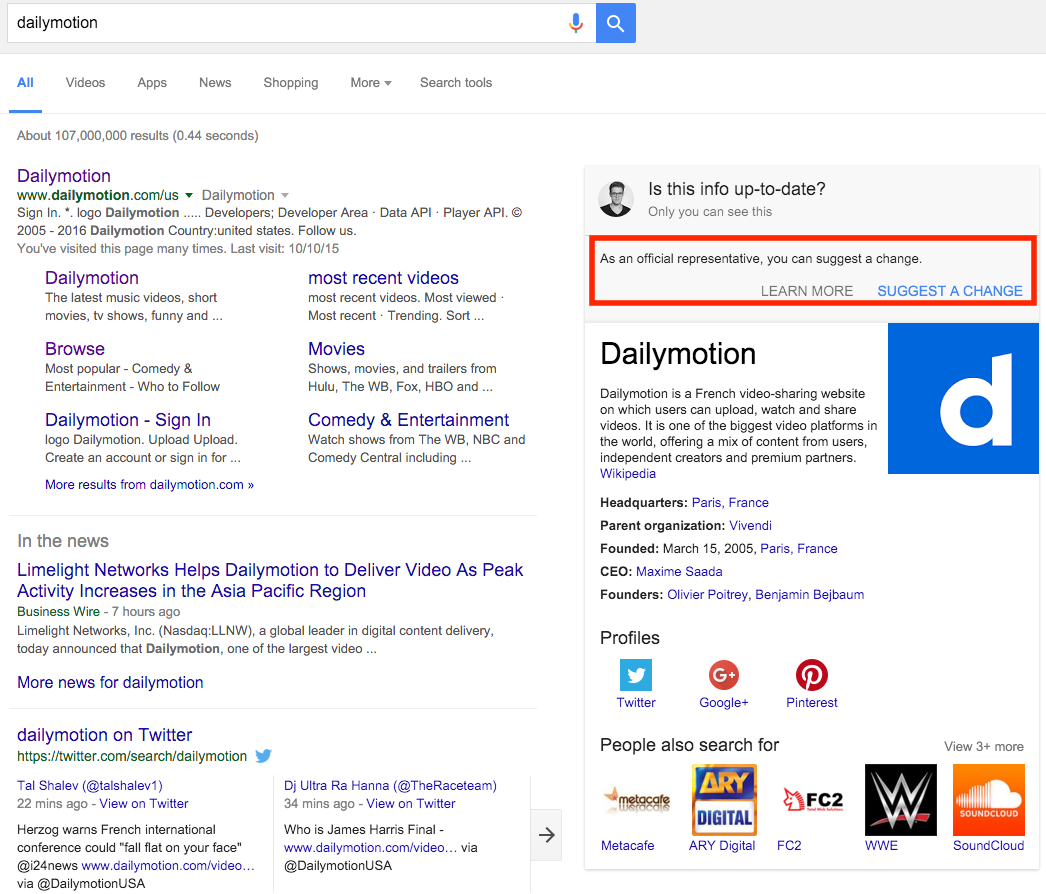Click the Dailymotion blue logo image
The width and height of the screenshot is (1046, 894).
click(x=963, y=398)
